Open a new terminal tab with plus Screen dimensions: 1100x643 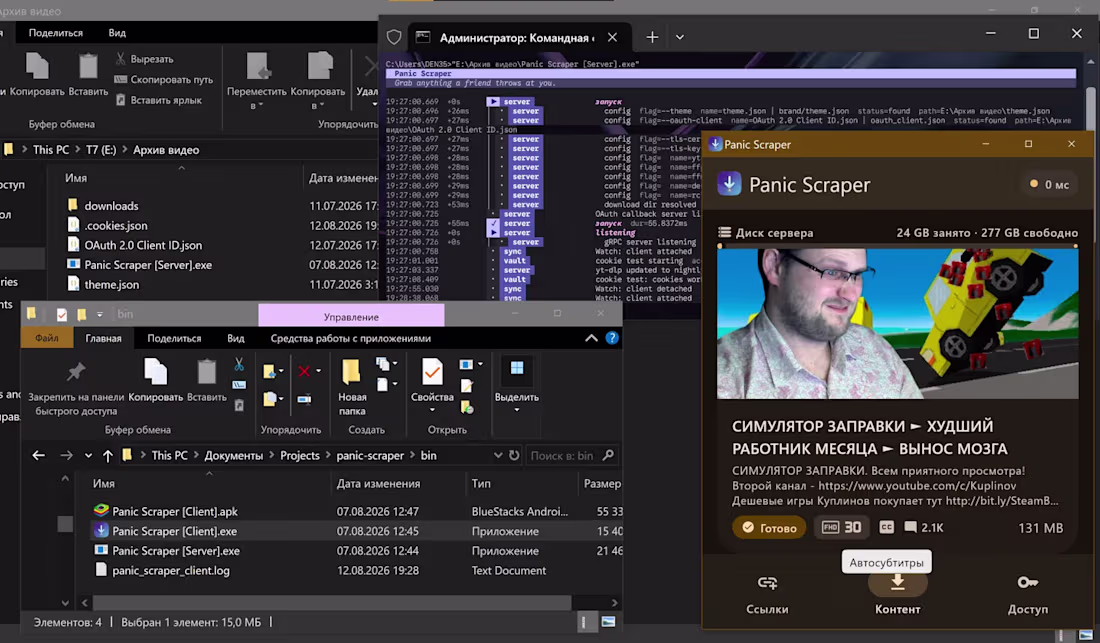click(x=652, y=37)
